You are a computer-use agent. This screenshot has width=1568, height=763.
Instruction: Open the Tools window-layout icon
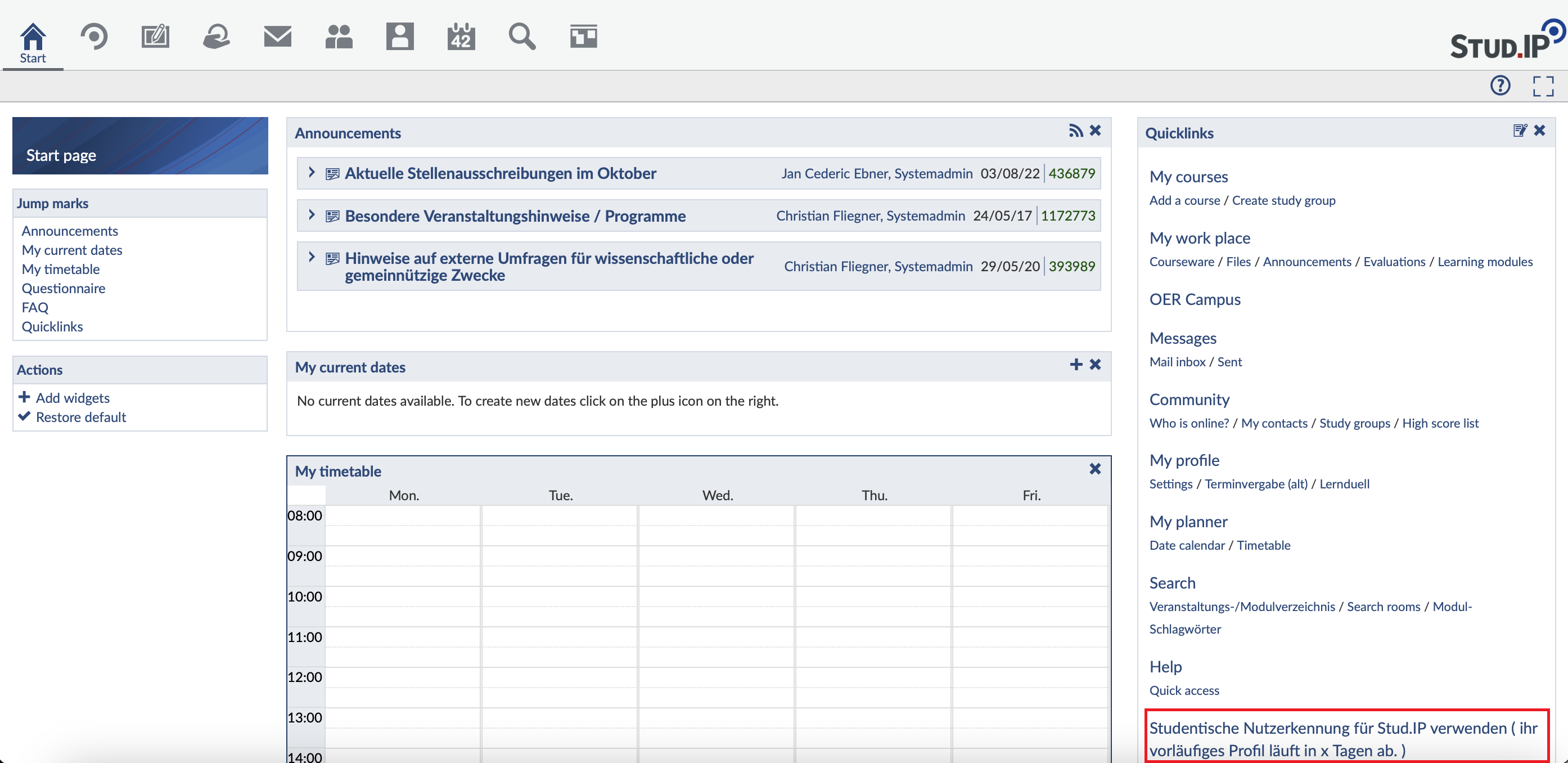click(x=583, y=37)
